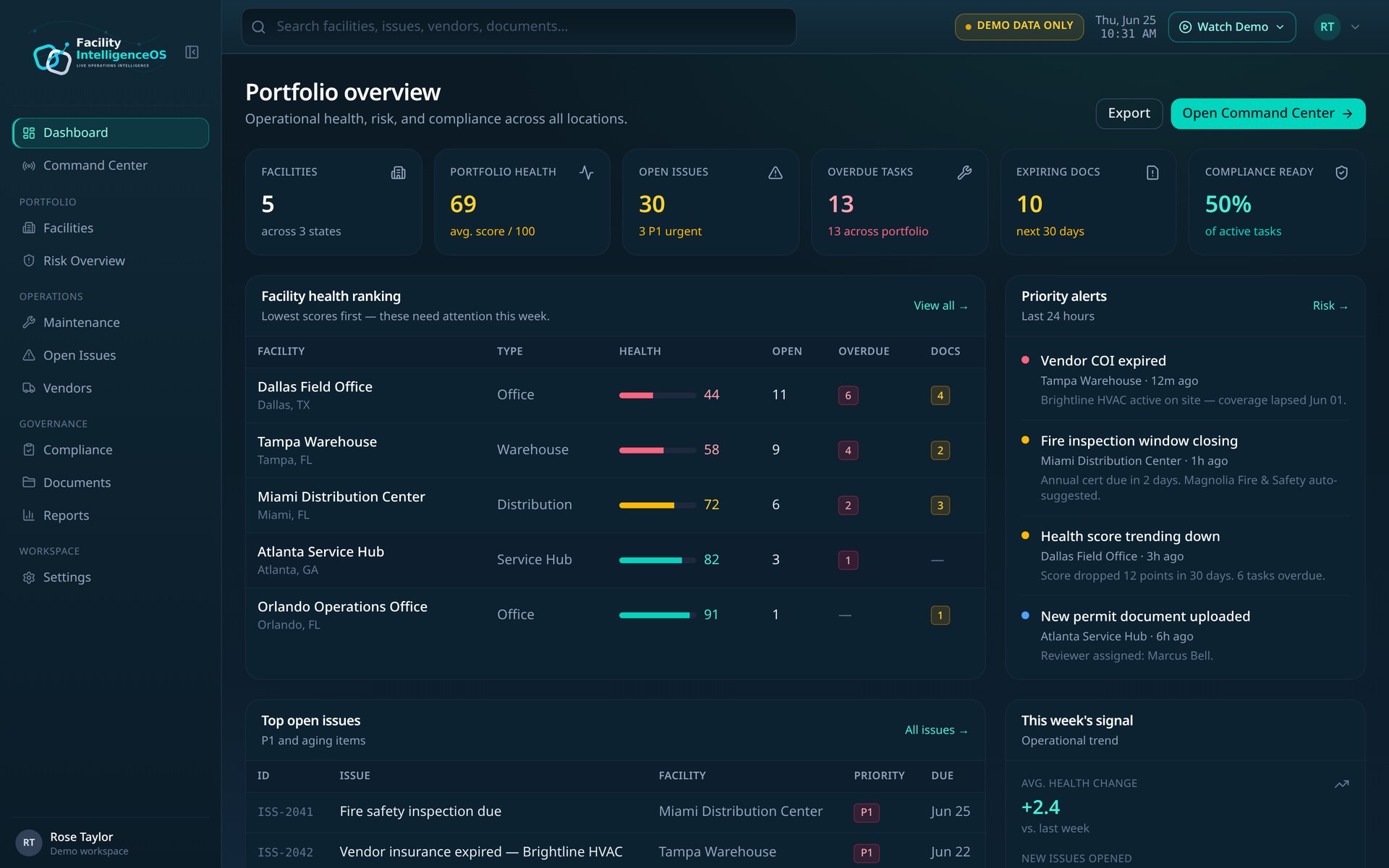Open the Fire inspection window closing alert
1389x868 pixels.
click(1185, 467)
